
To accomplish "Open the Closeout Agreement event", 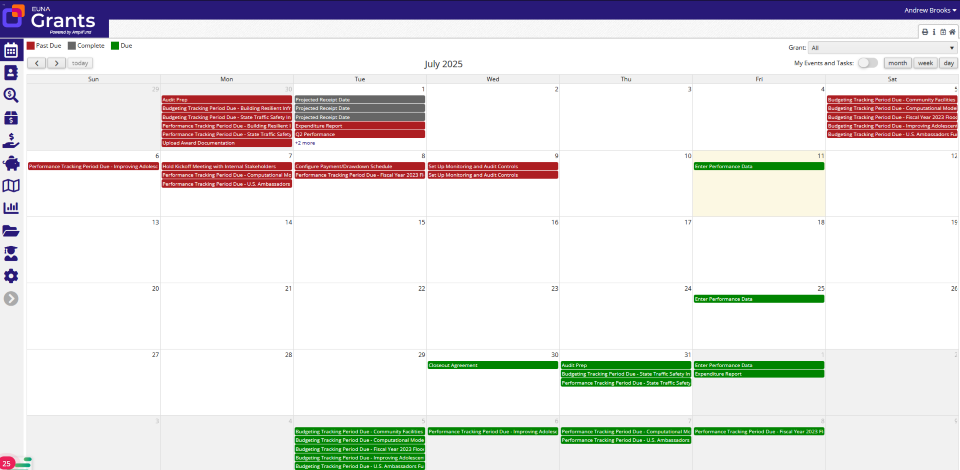I will (x=492, y=365).
